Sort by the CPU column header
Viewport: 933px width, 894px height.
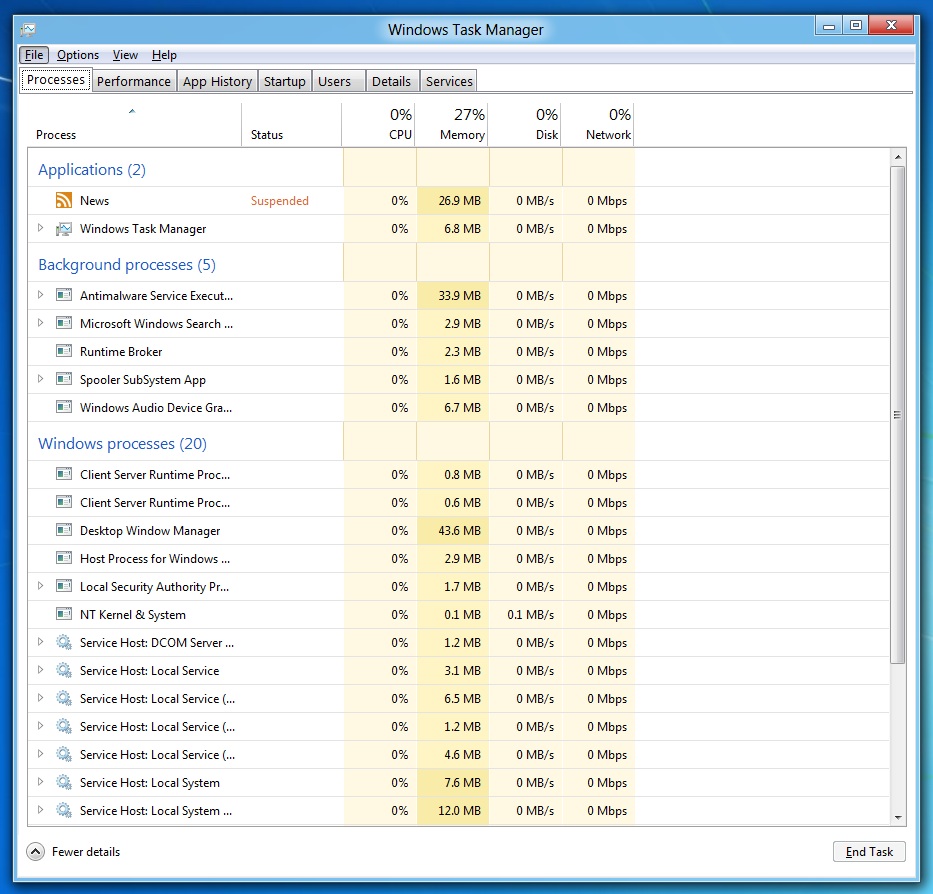(x=378, y=124)
